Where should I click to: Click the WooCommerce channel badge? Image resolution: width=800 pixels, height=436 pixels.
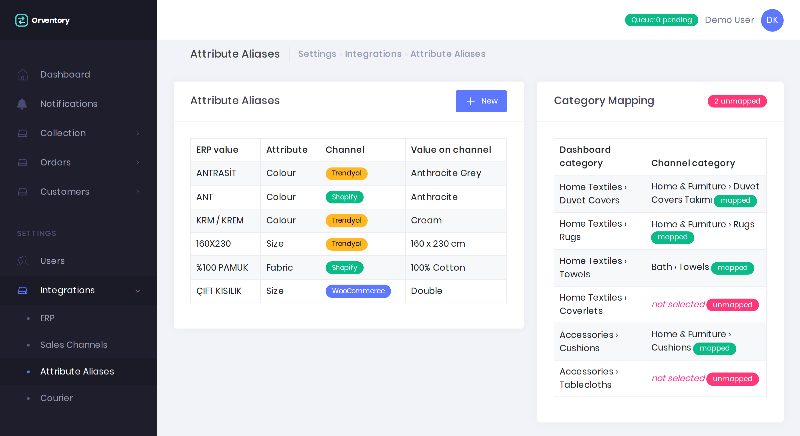tap(358, 291)
